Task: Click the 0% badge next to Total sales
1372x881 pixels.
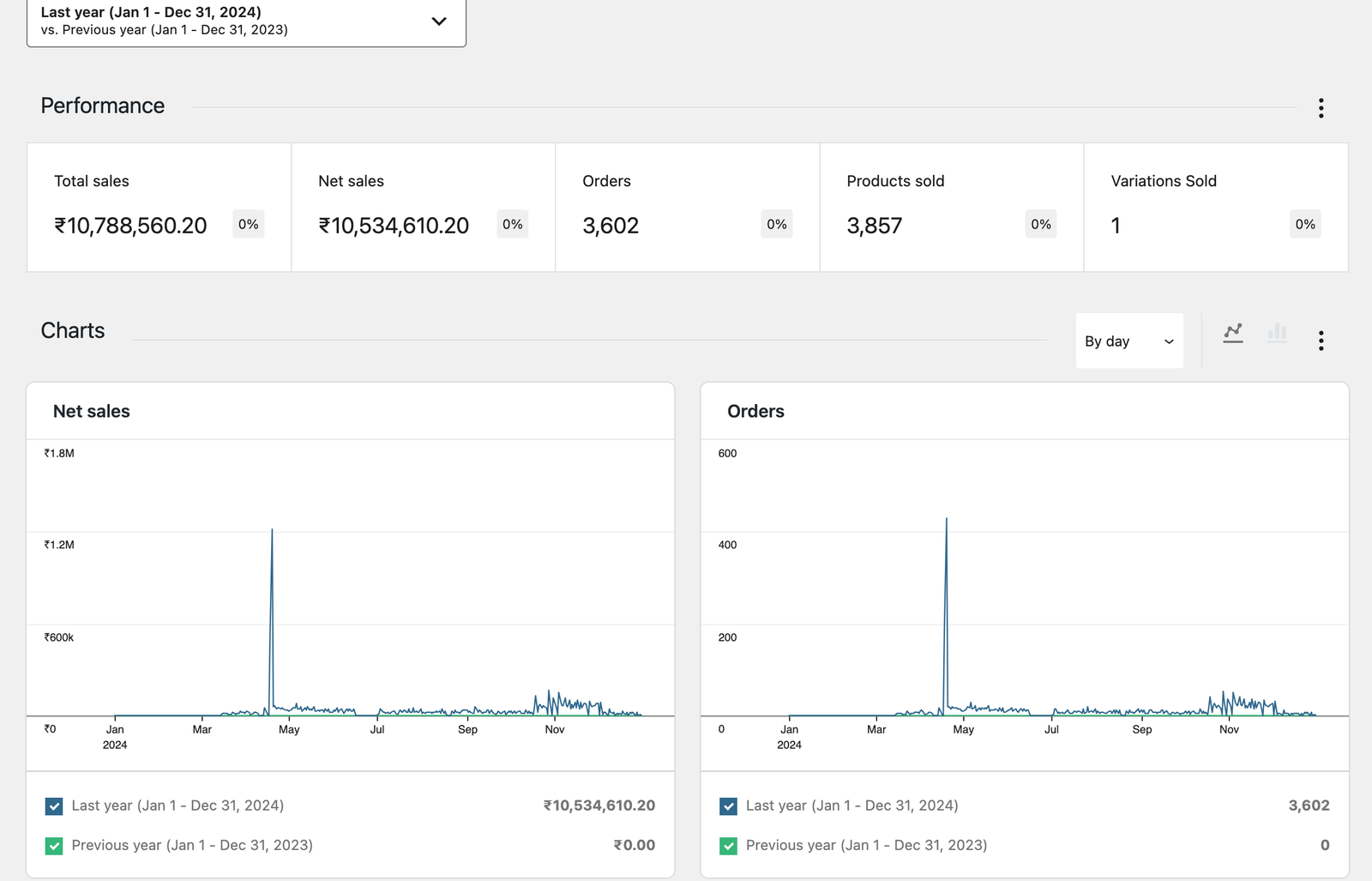Action: click(x=248, y=224)
